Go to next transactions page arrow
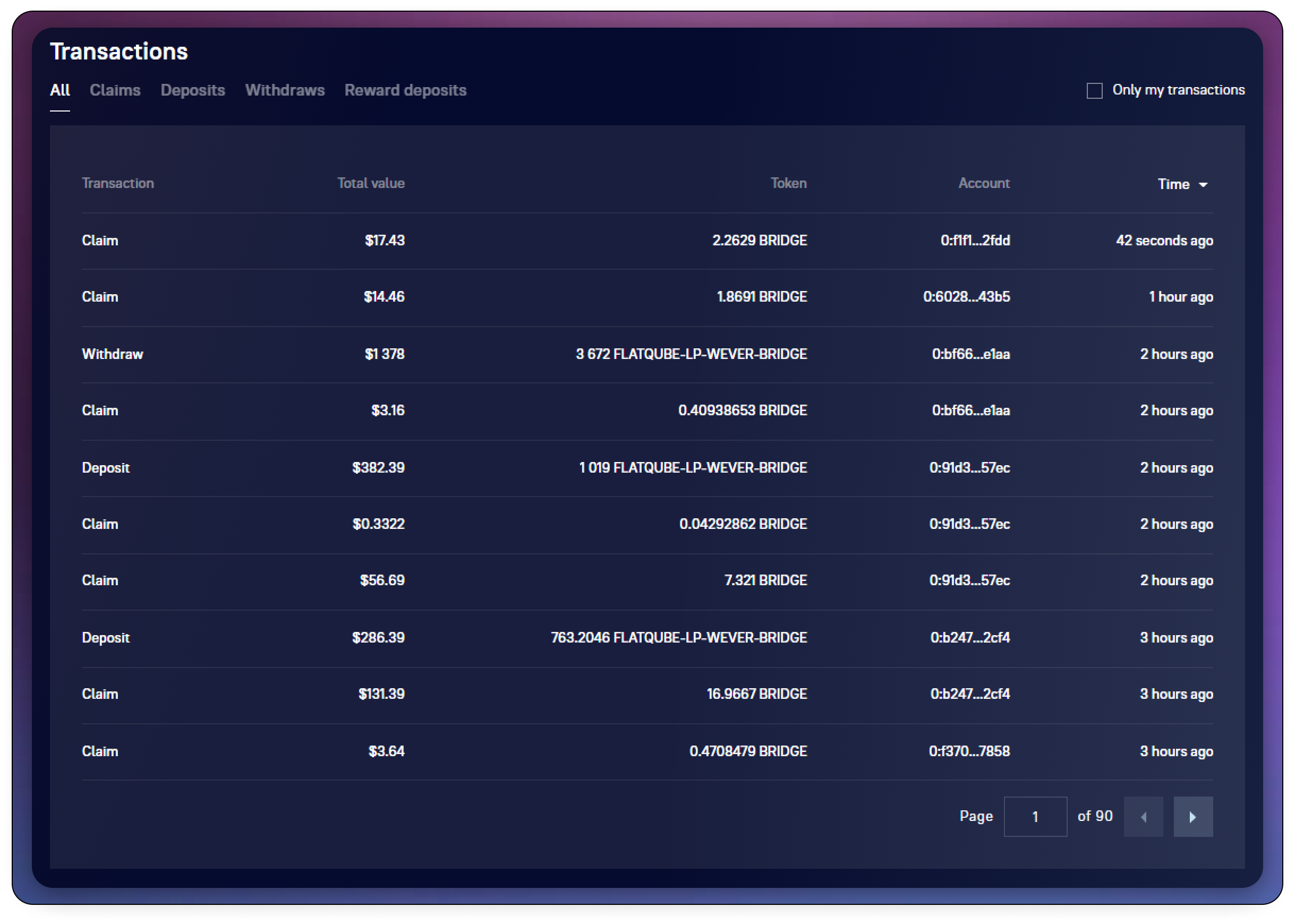This screenshot has width=1295, height=924. 1192,817
